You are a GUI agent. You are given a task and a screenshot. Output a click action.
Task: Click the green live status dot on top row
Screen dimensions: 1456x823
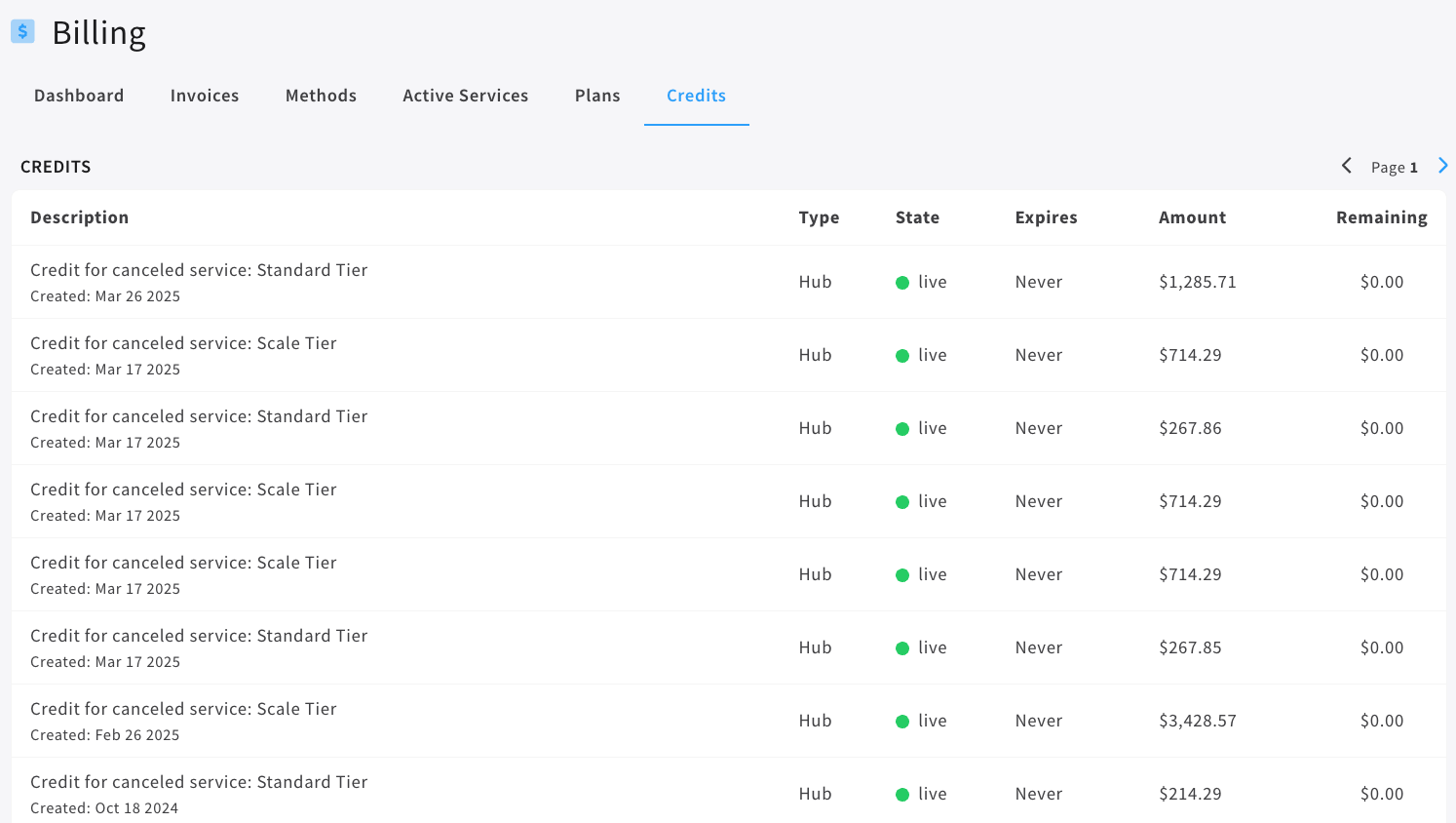[901, 282]
